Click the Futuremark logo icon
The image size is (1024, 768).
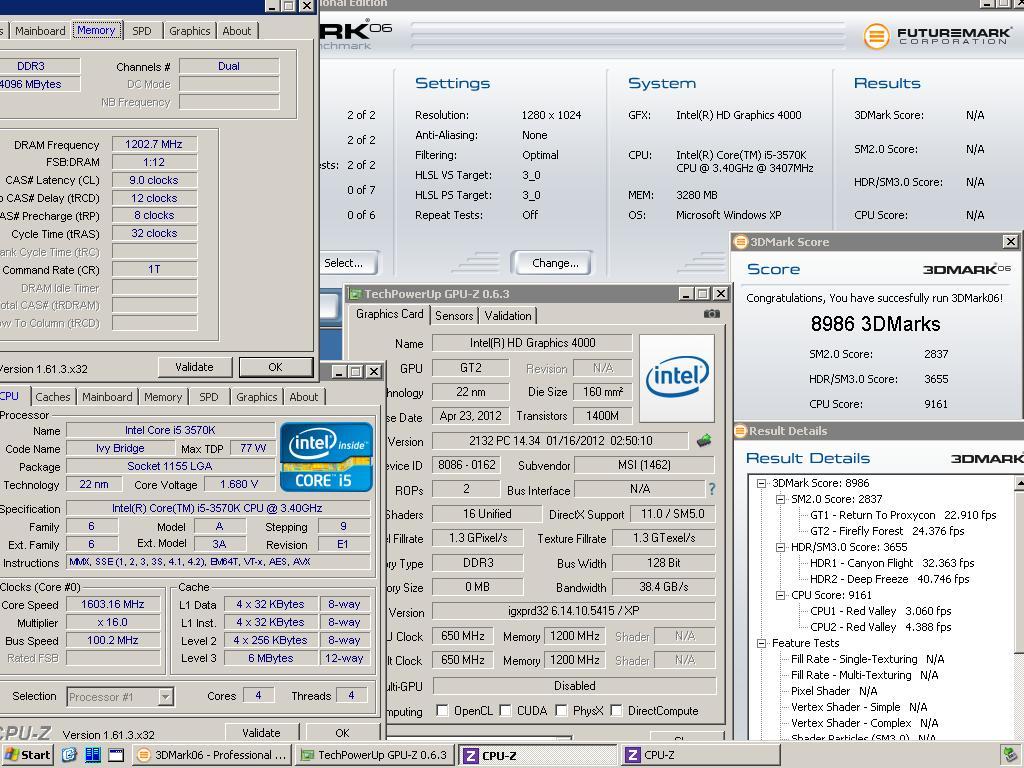click(876, 36)
